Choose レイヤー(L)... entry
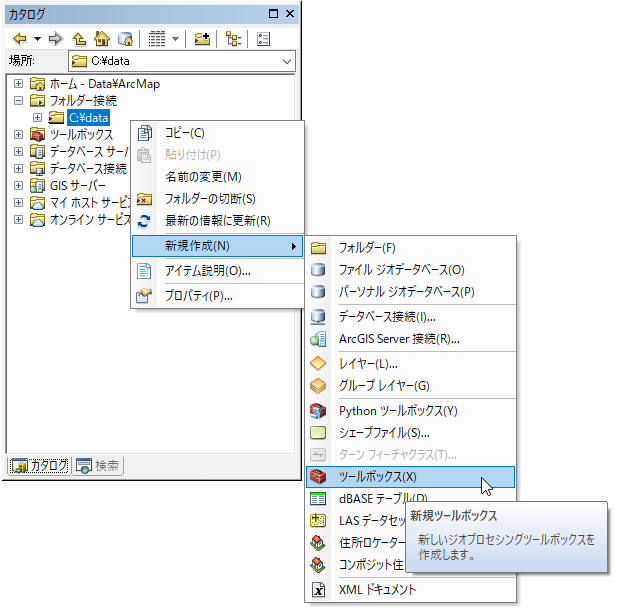The height and width of the screenshot is (610, 617). (x=410, y=364)
